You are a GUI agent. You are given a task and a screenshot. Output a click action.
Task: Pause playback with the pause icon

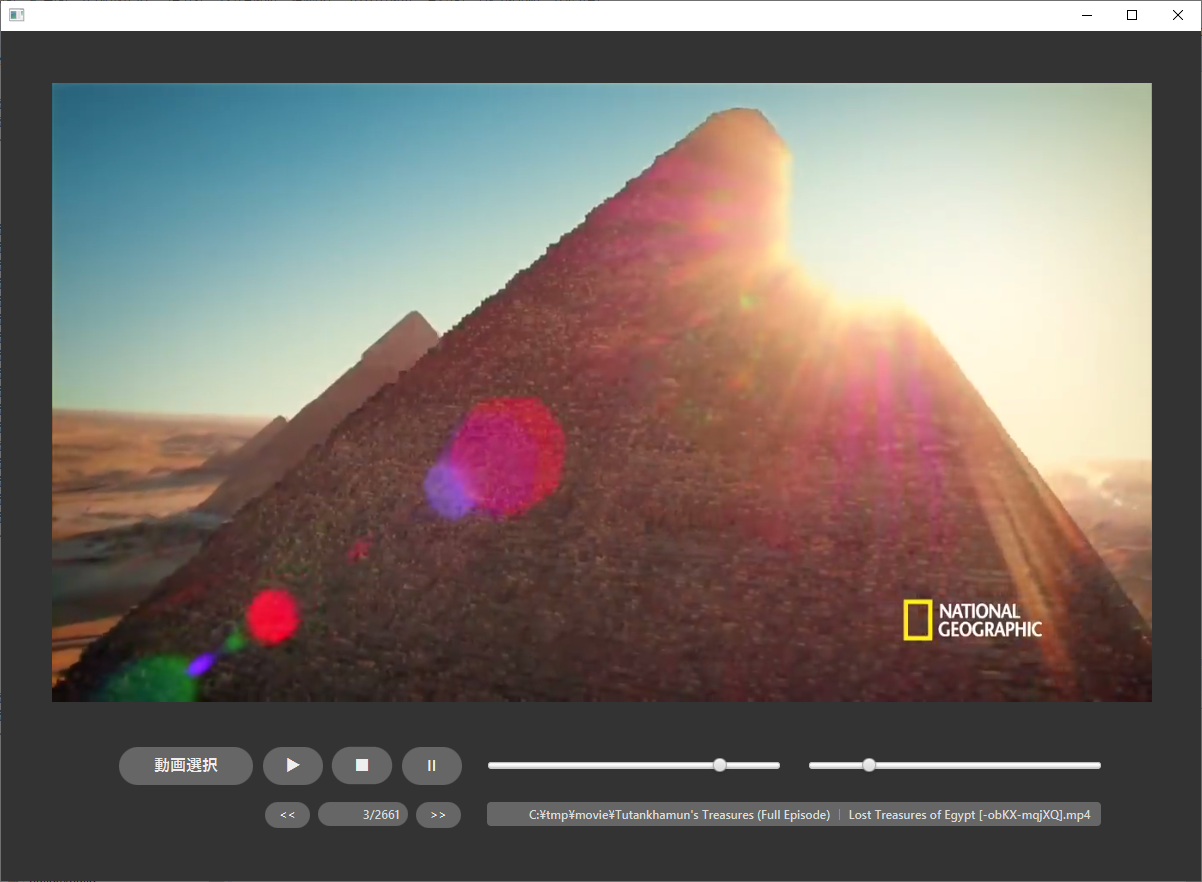point(432,766)
